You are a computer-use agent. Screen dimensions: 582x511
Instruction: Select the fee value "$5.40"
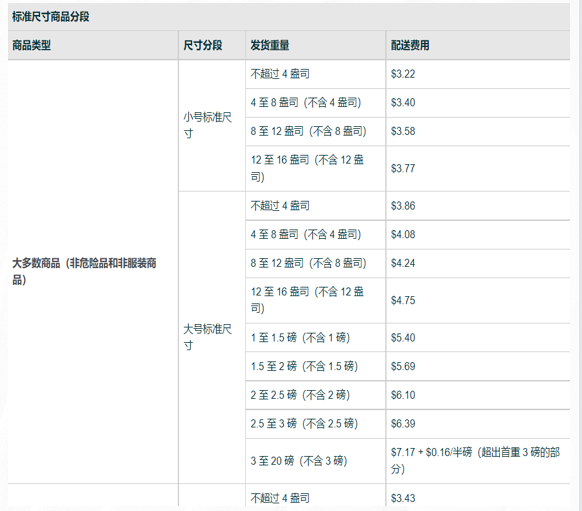point(403,338)
